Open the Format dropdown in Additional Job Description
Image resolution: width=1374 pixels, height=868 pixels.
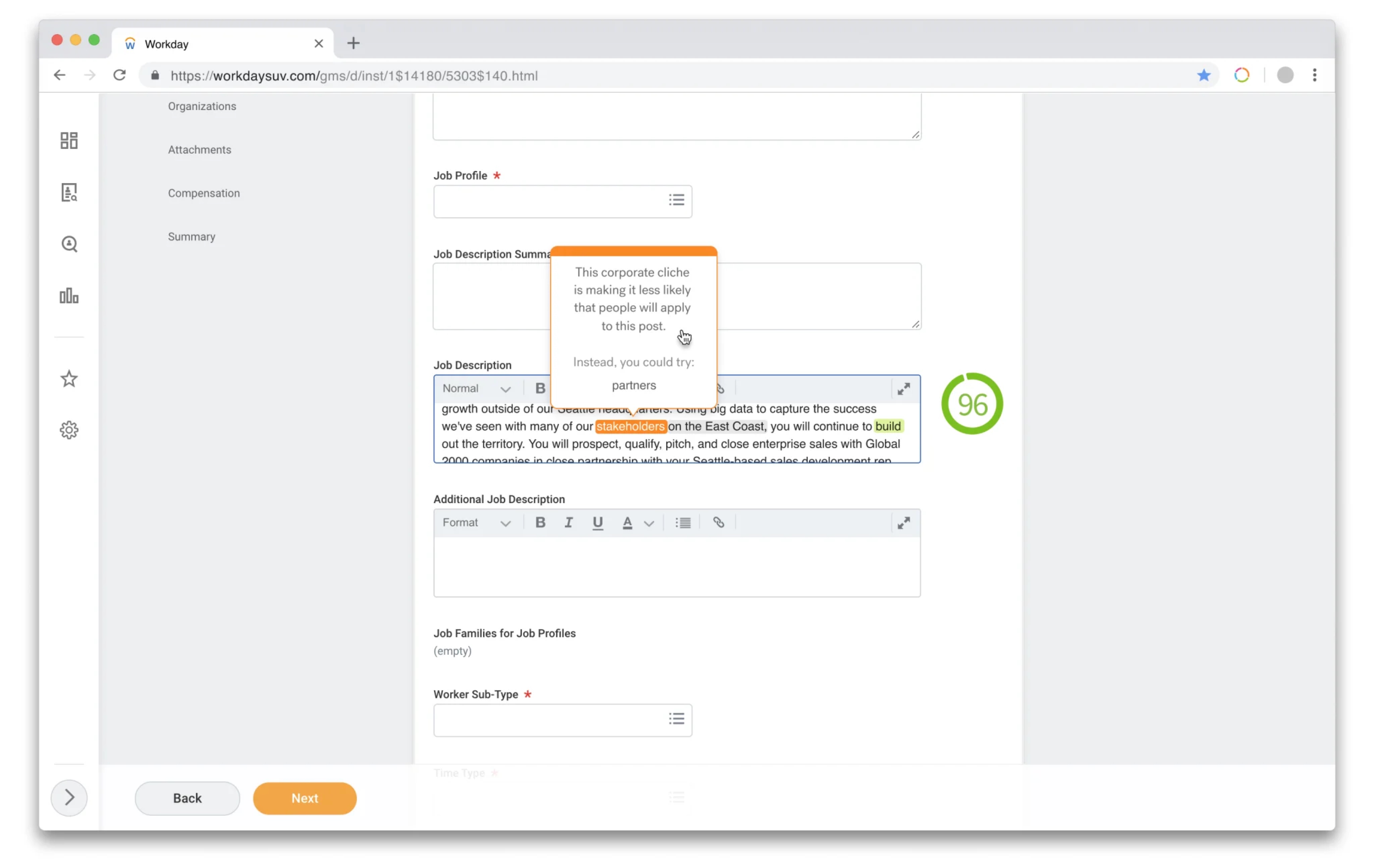(476, 523)
